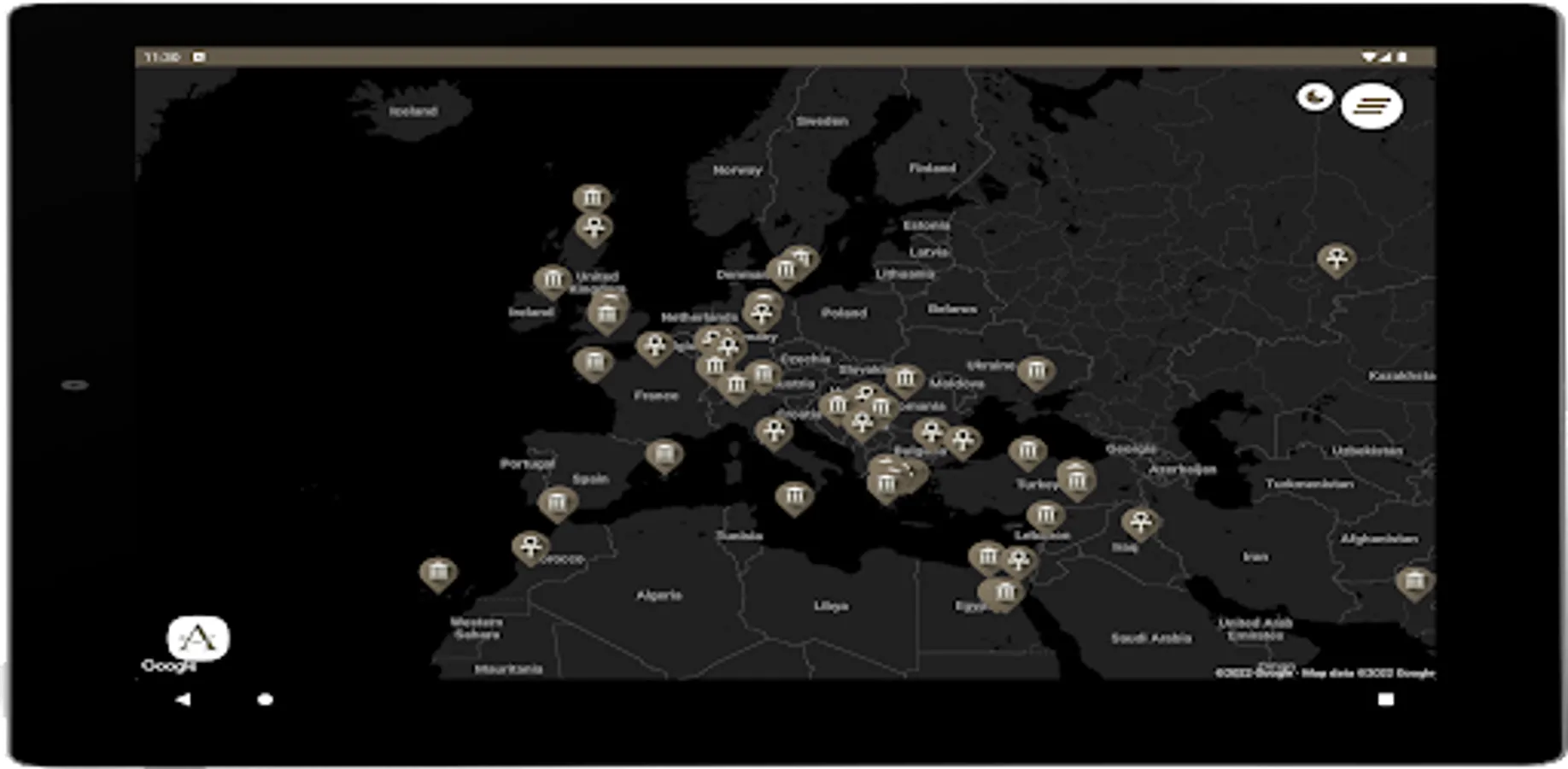The image size is (1568, 769).
Task: Open the museum marker in Egypt
Action: [1004, 594]
